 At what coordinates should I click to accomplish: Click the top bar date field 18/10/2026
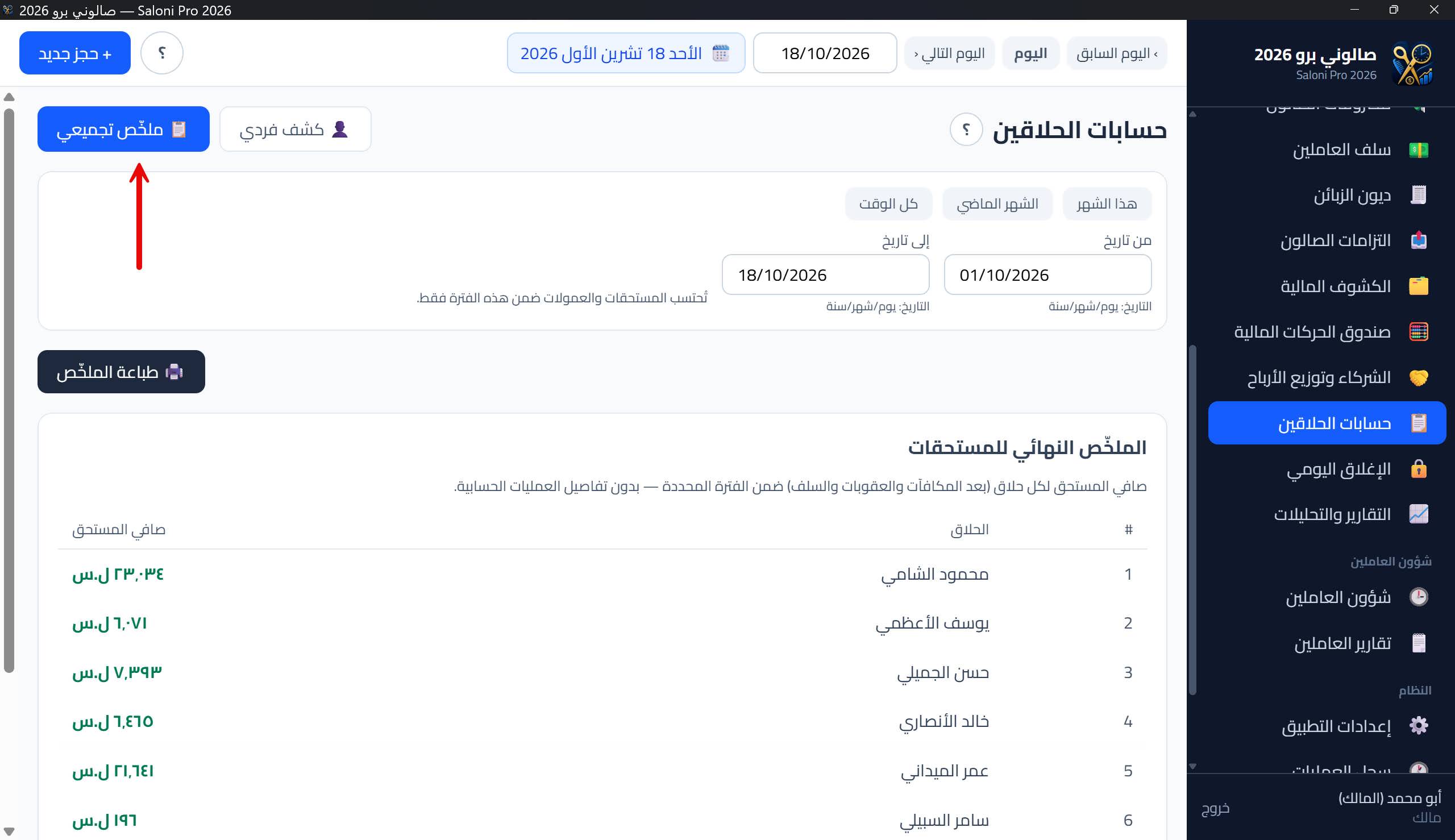[x=825, y=53]
